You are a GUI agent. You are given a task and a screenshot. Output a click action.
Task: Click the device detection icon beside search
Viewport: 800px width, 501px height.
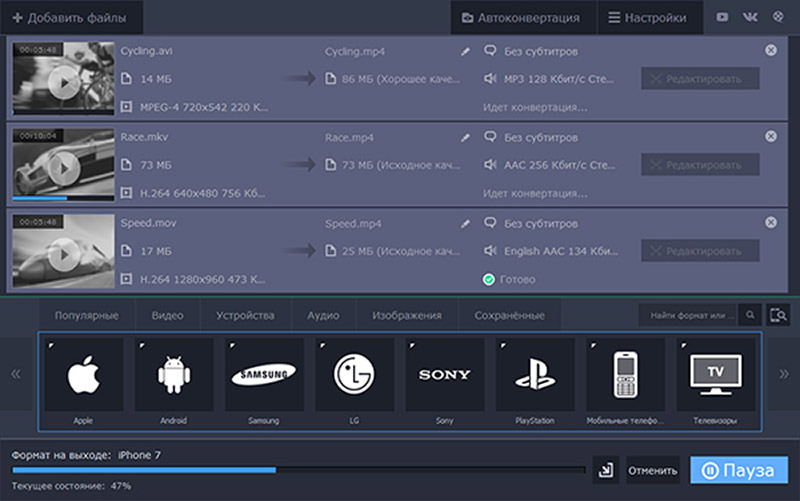point(779,315)
